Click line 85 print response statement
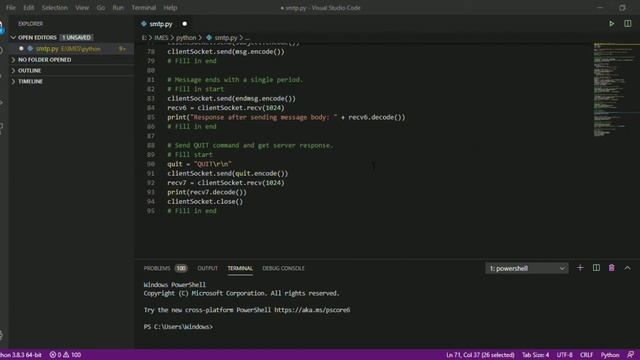Viewport: 640px width, 360px height. (286, 118)
